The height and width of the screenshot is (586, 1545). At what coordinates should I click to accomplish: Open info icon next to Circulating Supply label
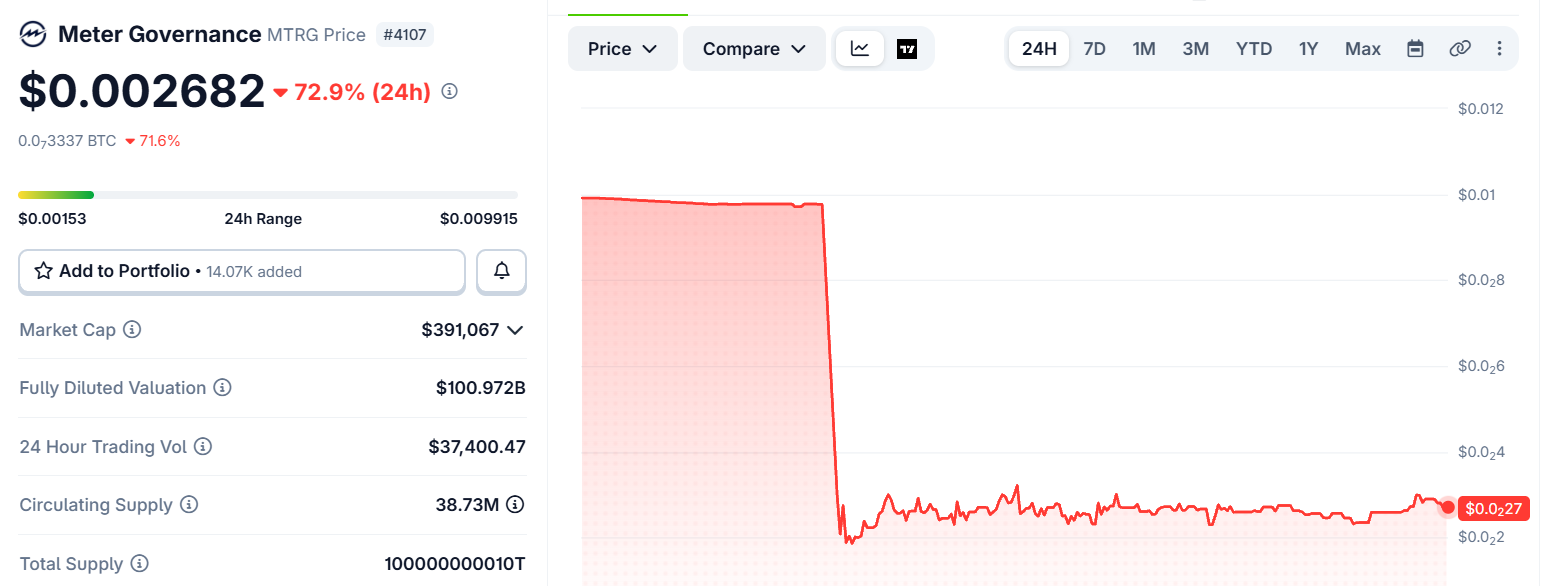click(189, 505)
